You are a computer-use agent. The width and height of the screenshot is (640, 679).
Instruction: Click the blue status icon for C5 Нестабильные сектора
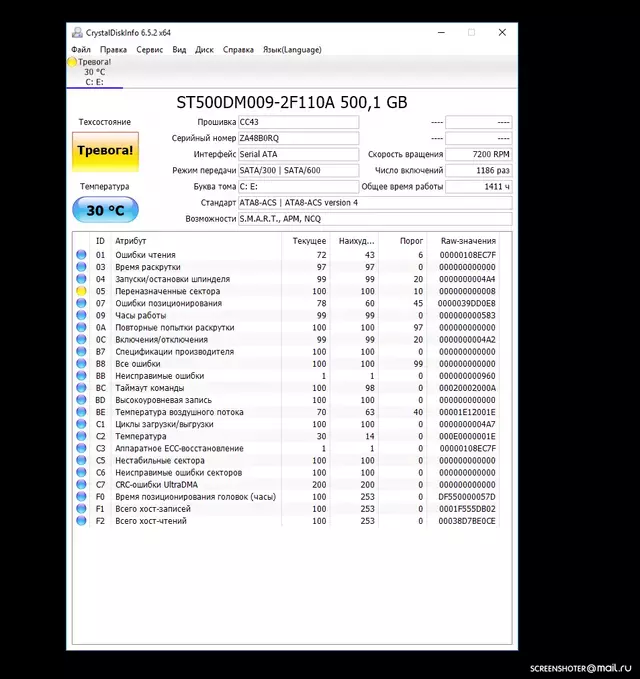(81, 460)
